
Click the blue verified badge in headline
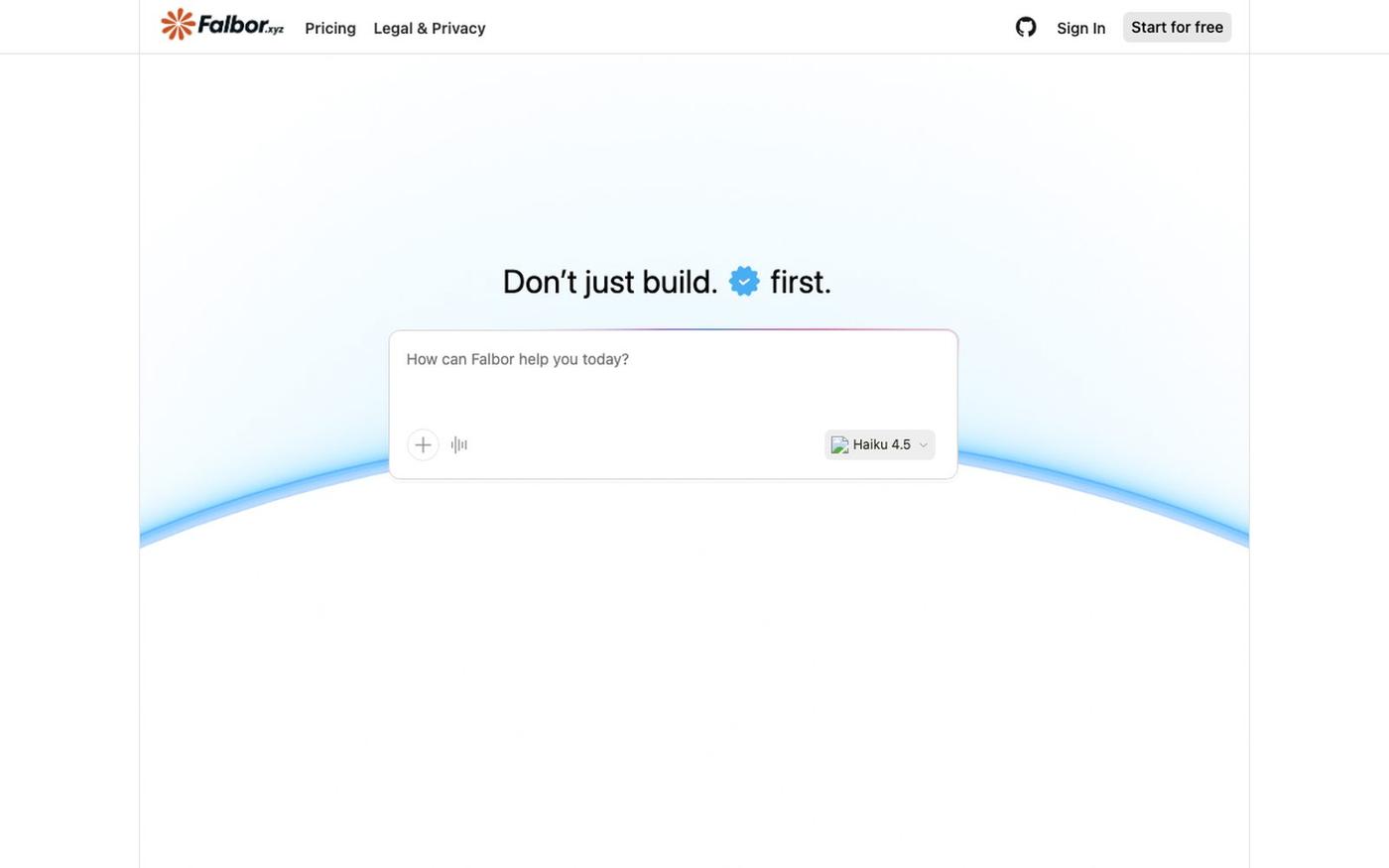(744, 281)
